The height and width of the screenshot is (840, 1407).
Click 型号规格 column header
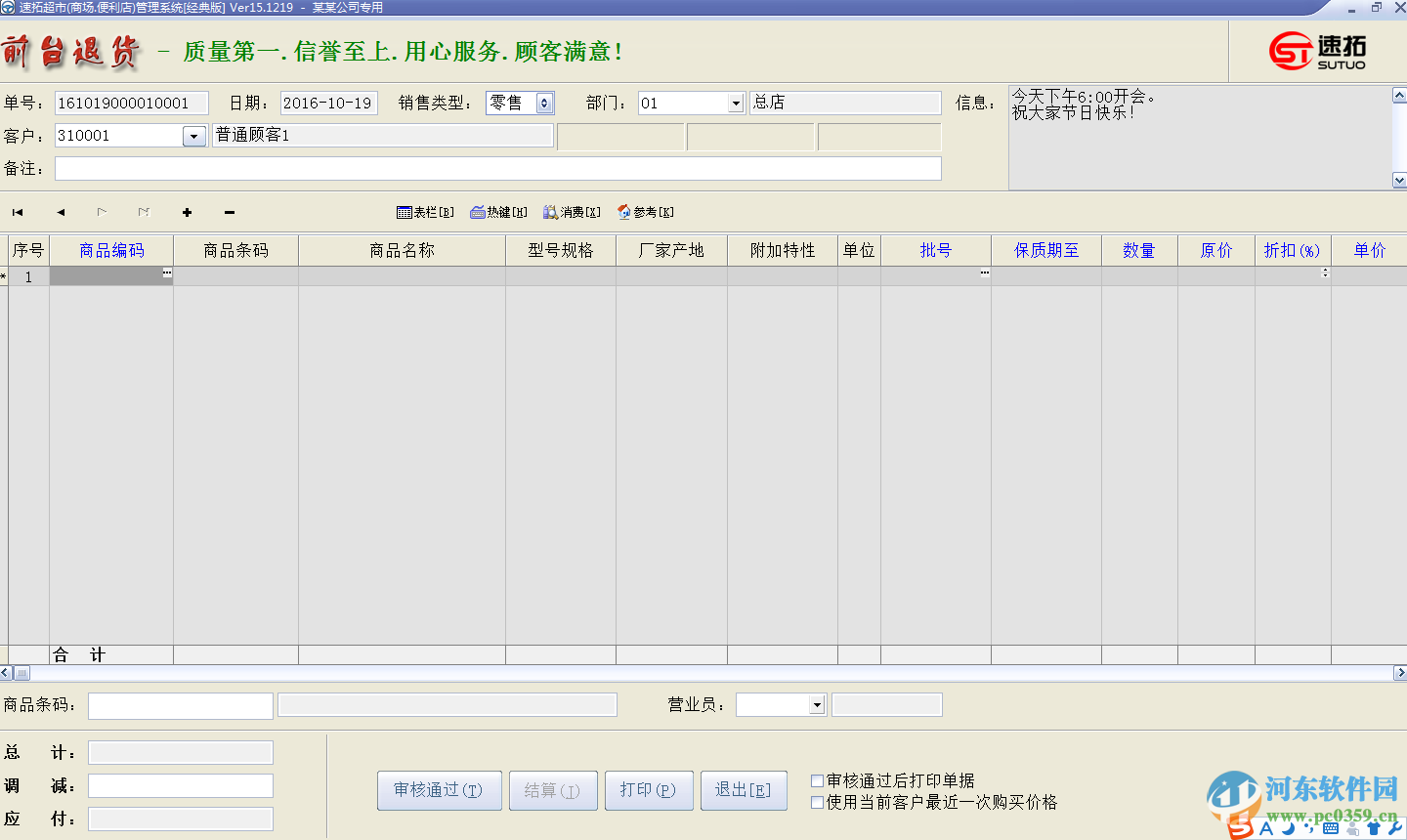click(x=561, y=250)
